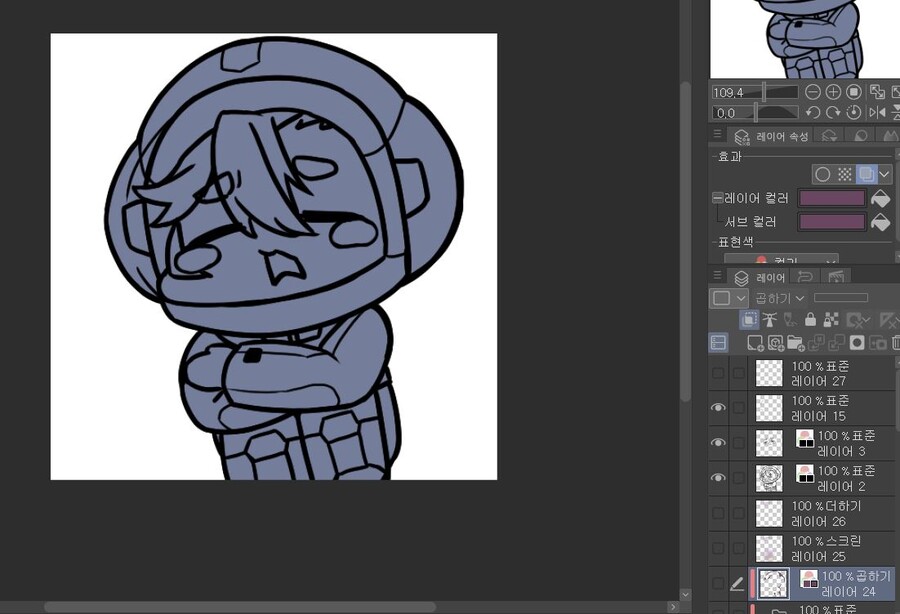Expand the effect options dropdown arrow

[885, 174]
